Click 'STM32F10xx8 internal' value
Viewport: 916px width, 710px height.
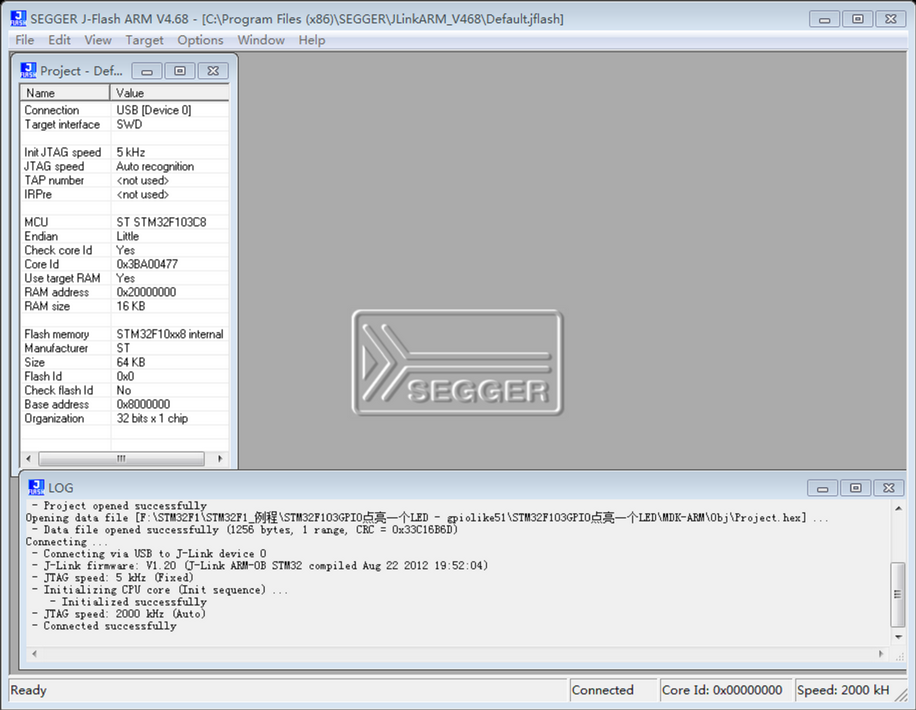coord(170,334)
